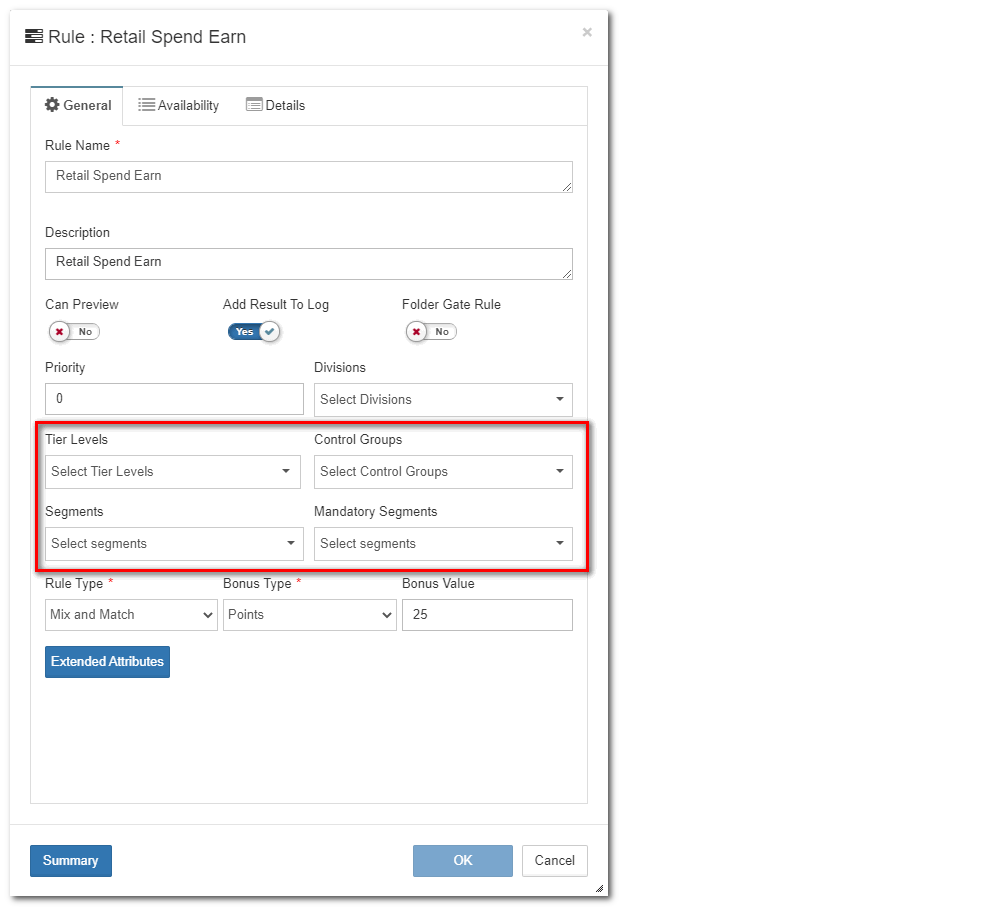This screenshot has width=1001, height=907.
Task: Click the Cancel button
Action: pyautogui.click(x=554, y=861)
